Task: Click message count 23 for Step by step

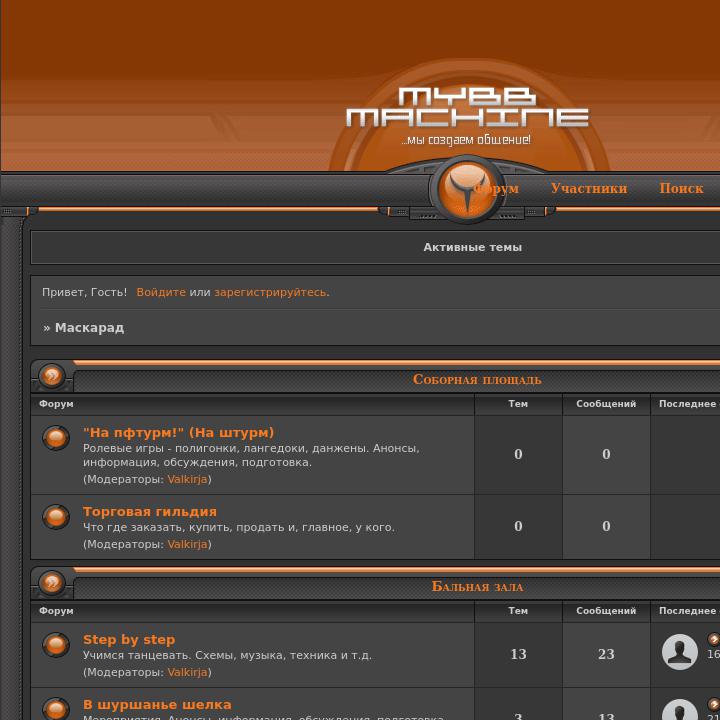Action: pos(606,654)
